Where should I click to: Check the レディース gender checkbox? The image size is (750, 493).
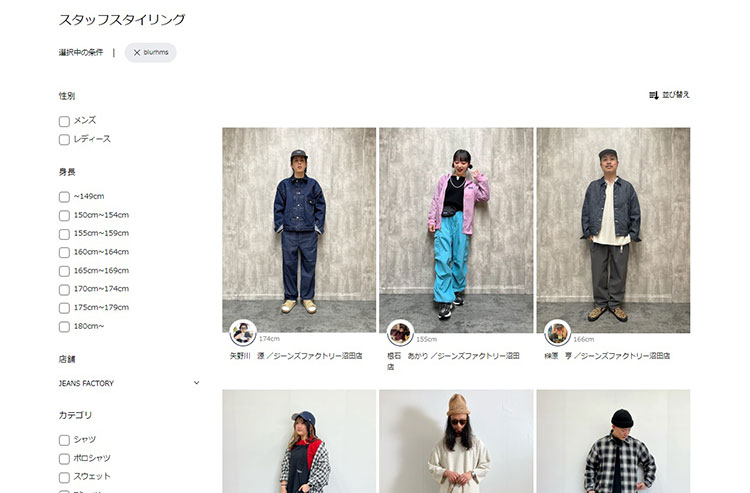(x=64, y=140)
